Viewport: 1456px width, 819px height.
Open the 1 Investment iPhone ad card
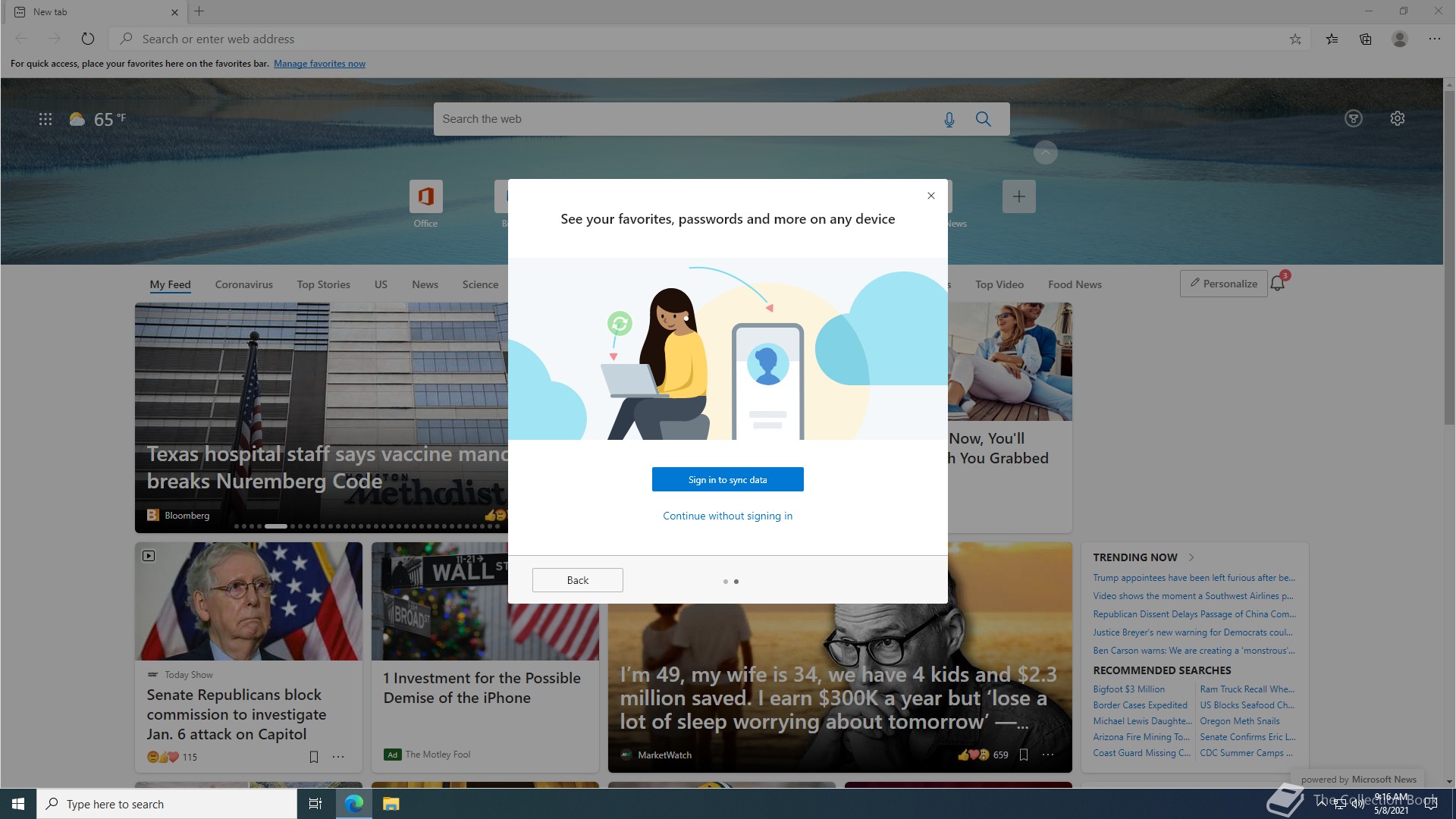point(485,657)
